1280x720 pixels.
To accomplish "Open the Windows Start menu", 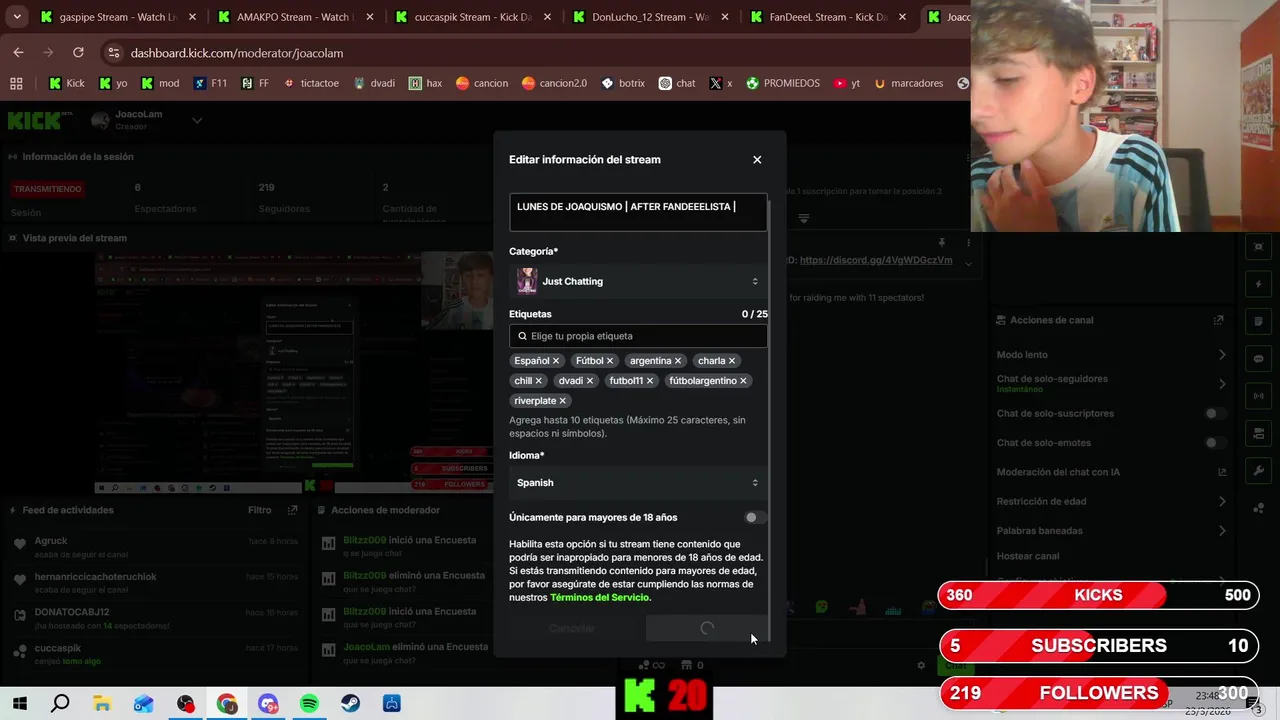I will tap(19, 704).
